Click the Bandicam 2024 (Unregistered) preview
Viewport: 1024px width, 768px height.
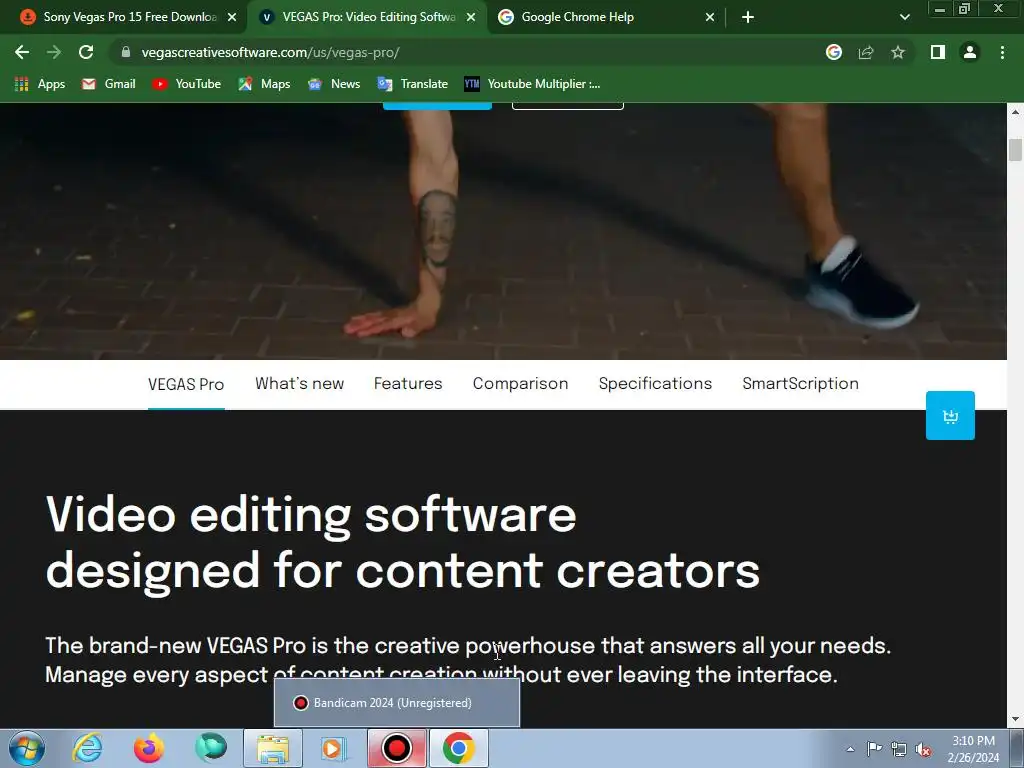pyautogui.click(x=397, y=703)
